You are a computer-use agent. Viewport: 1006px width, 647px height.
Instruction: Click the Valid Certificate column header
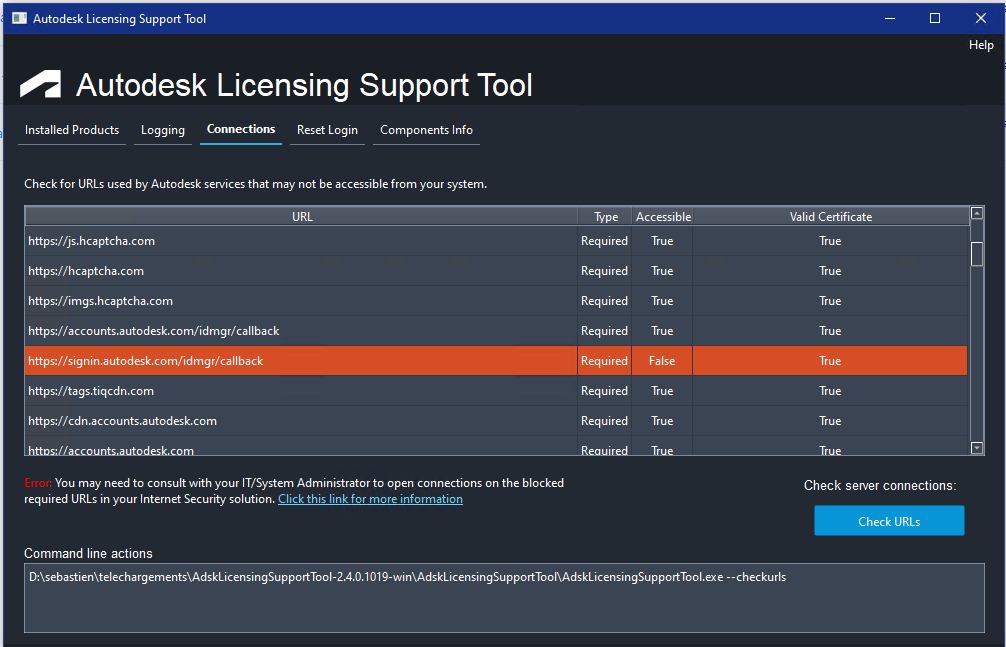click(830, 217)
